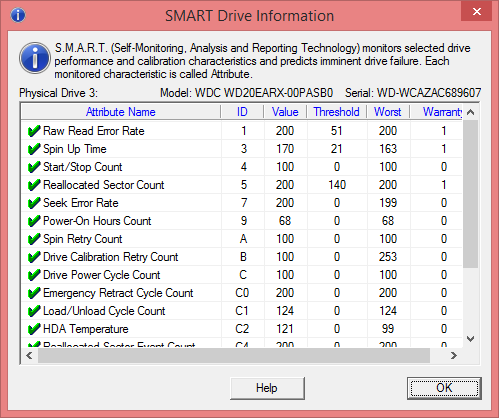Screen dimensions: 499x418
Task: Click green checkmark for Raw Read Error Rate
Action: click(x=34, y=131)
